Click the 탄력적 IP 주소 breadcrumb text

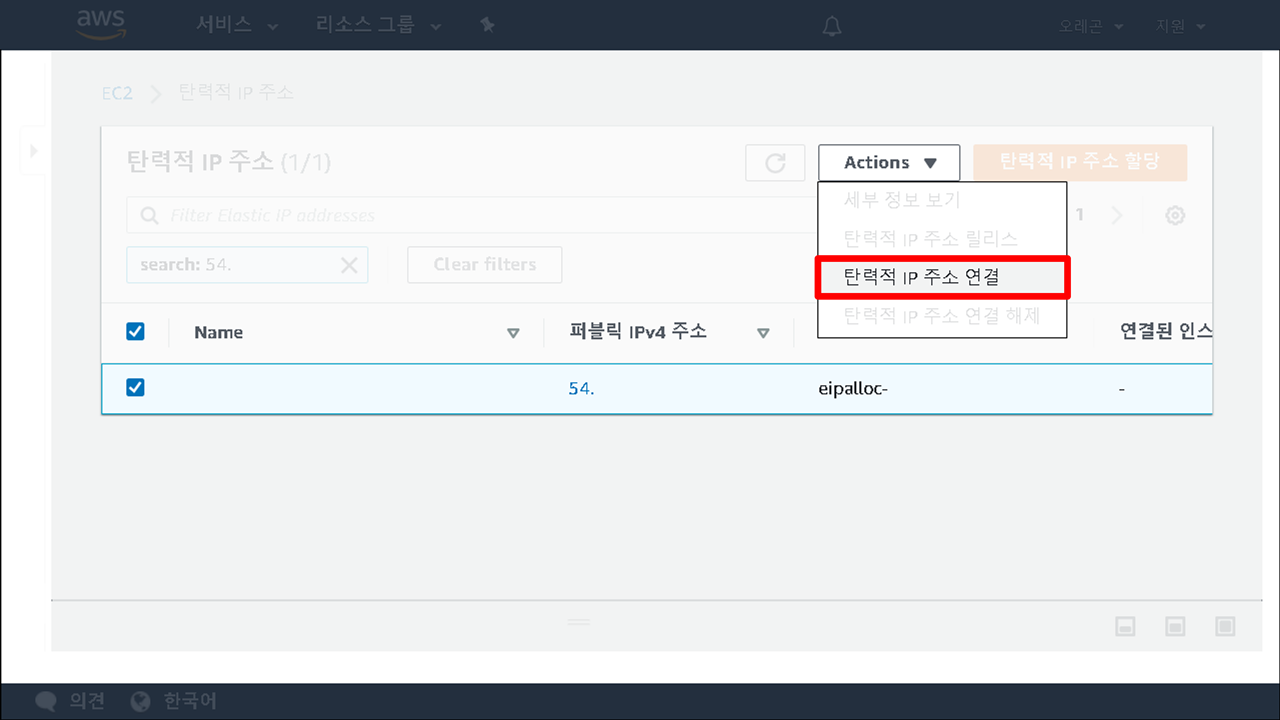point(236,92)
